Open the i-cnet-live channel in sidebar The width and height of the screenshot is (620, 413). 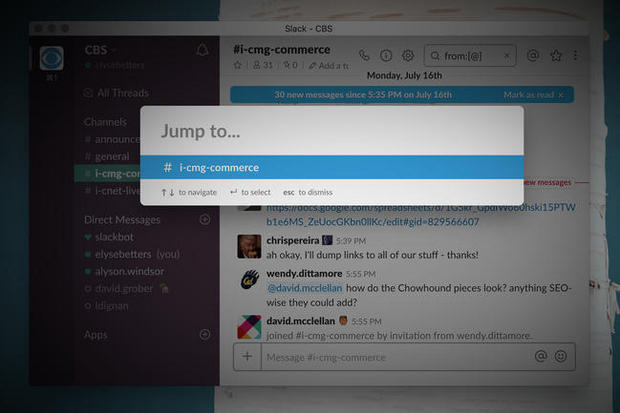coord(112,191)
